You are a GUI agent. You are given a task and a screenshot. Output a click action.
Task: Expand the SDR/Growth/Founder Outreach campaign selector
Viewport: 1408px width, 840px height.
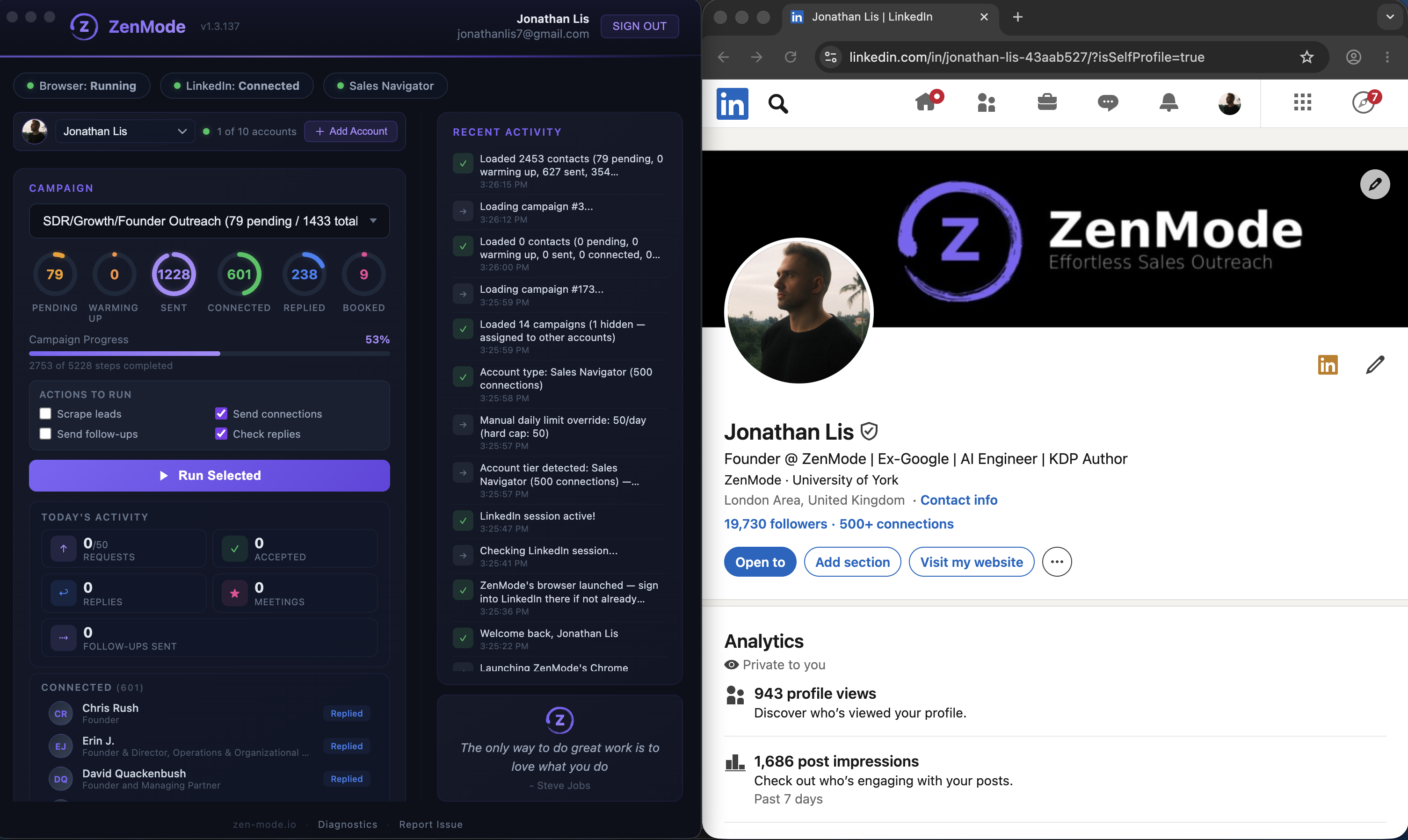tap(210, 221)
